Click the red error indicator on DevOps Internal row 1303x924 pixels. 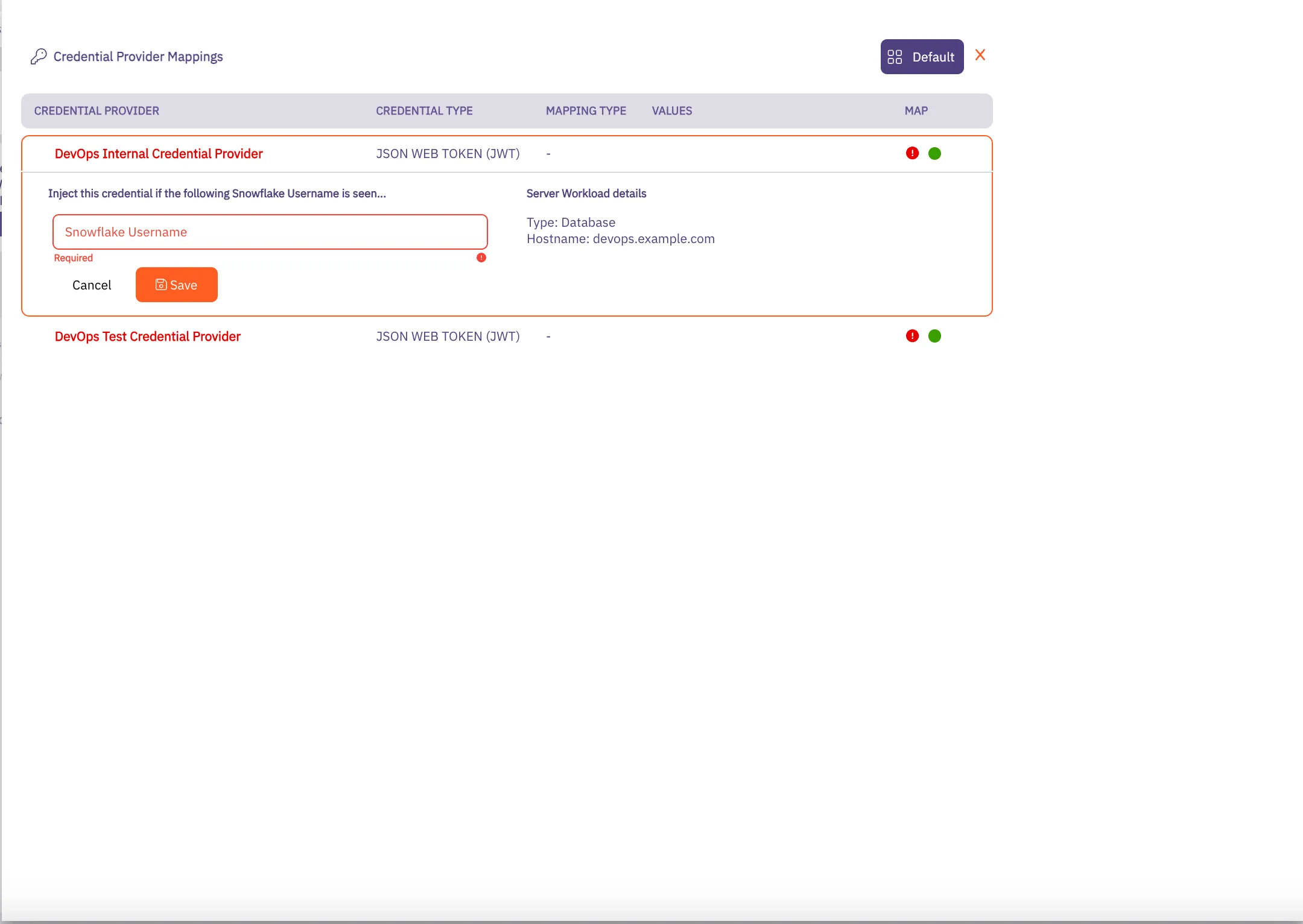(911, 153)
